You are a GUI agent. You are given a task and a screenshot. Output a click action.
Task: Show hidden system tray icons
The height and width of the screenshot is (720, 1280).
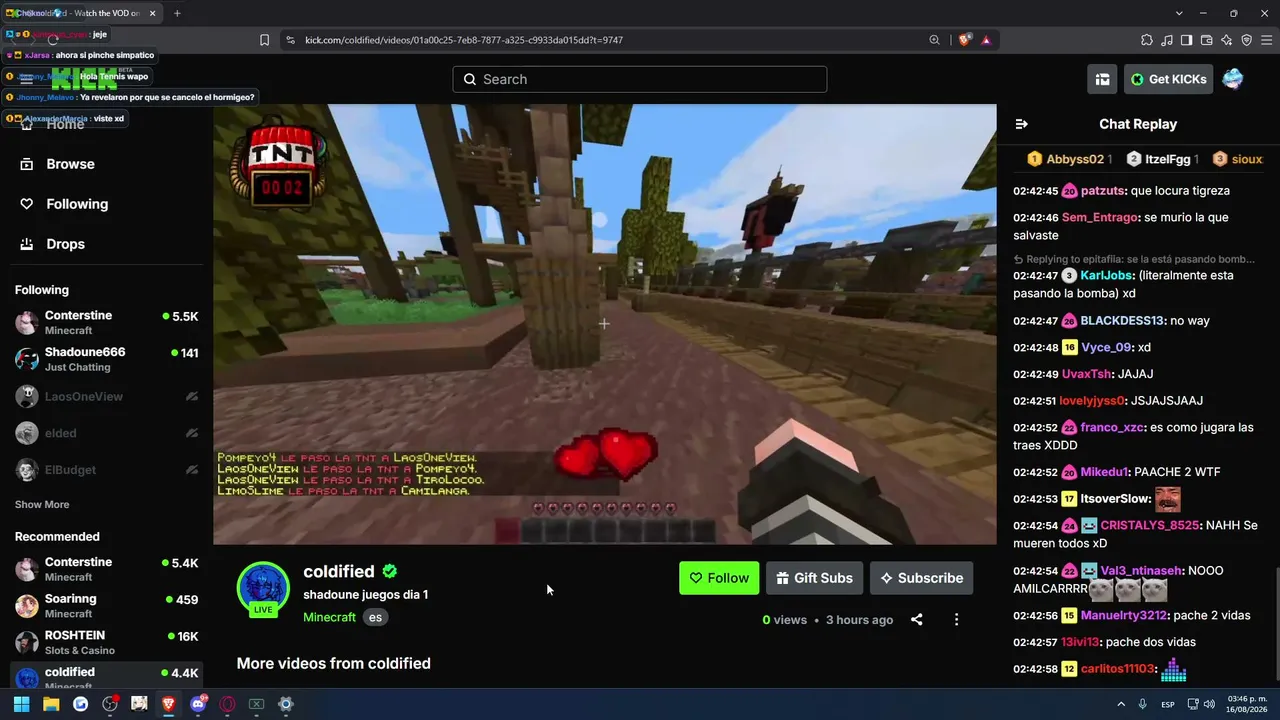1121,705
